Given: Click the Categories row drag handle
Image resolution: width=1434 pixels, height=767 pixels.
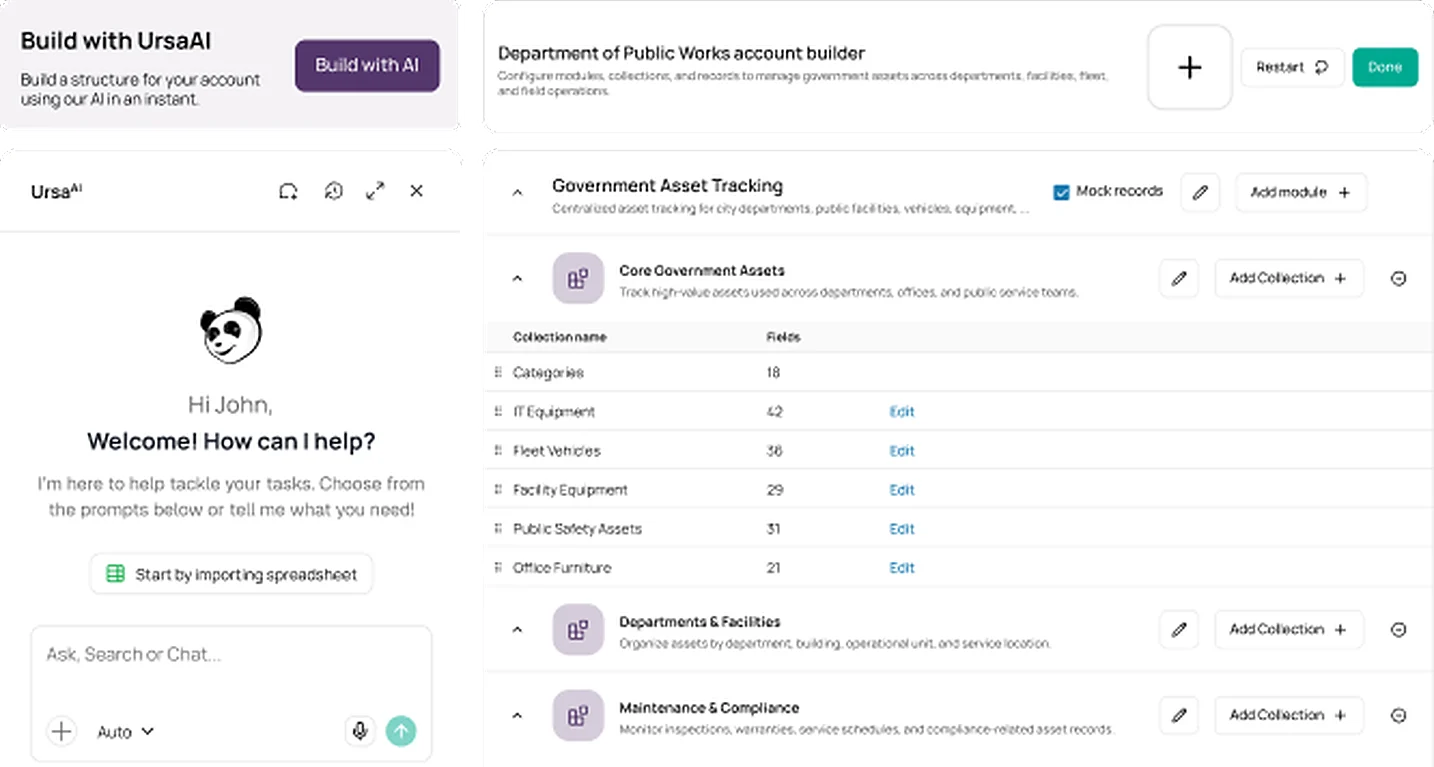Looking at the screenshot, I should pyautogui.click(x=498, y=373).
